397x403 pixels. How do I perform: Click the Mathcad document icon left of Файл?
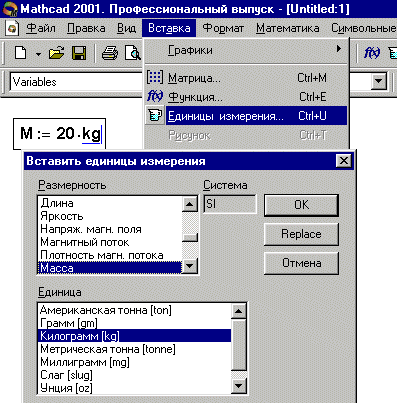12,28
